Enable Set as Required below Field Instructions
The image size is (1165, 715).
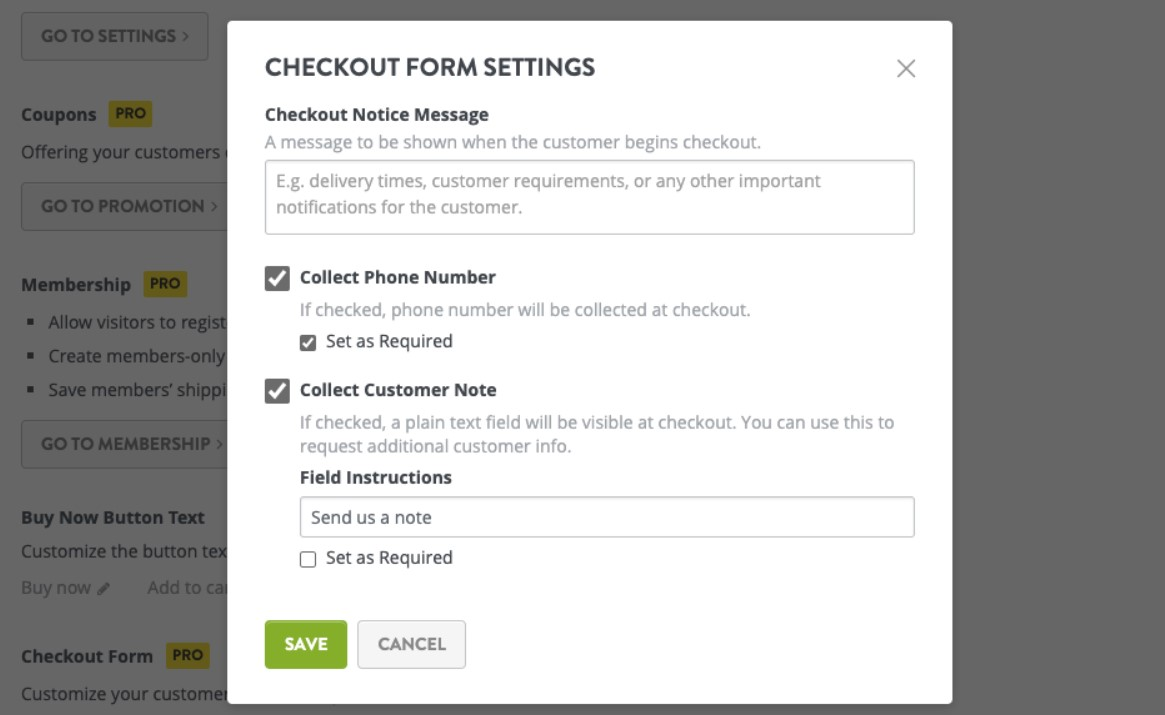click(x=308, y=559)
